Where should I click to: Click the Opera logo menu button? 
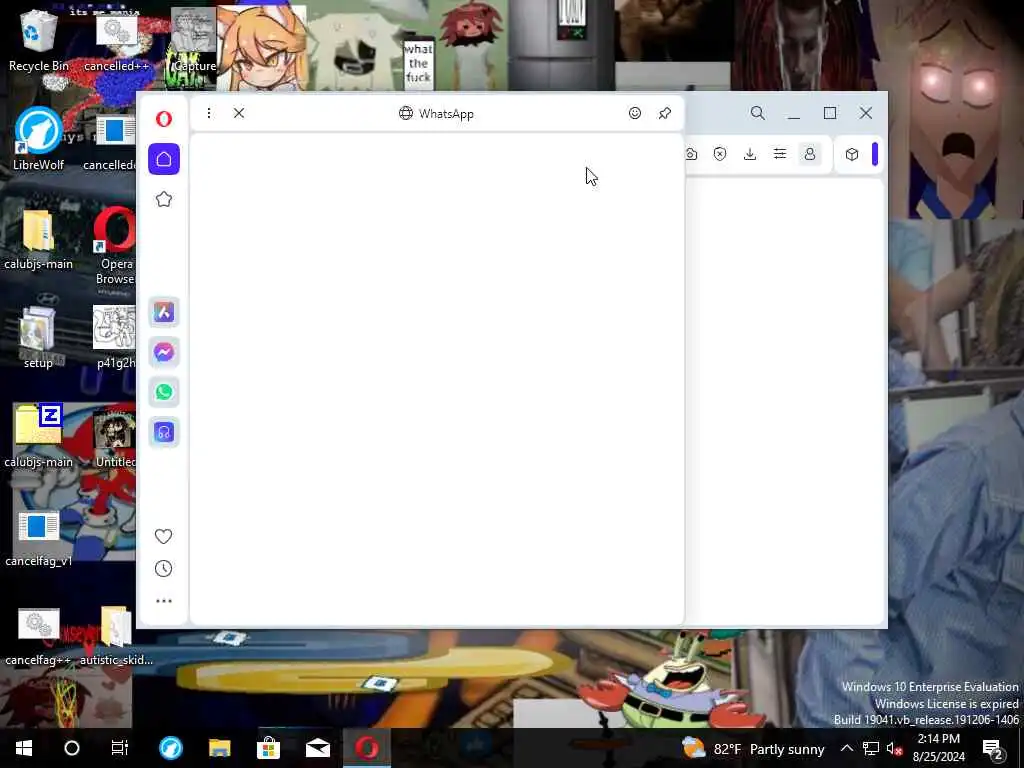click(x=164, y=119)
